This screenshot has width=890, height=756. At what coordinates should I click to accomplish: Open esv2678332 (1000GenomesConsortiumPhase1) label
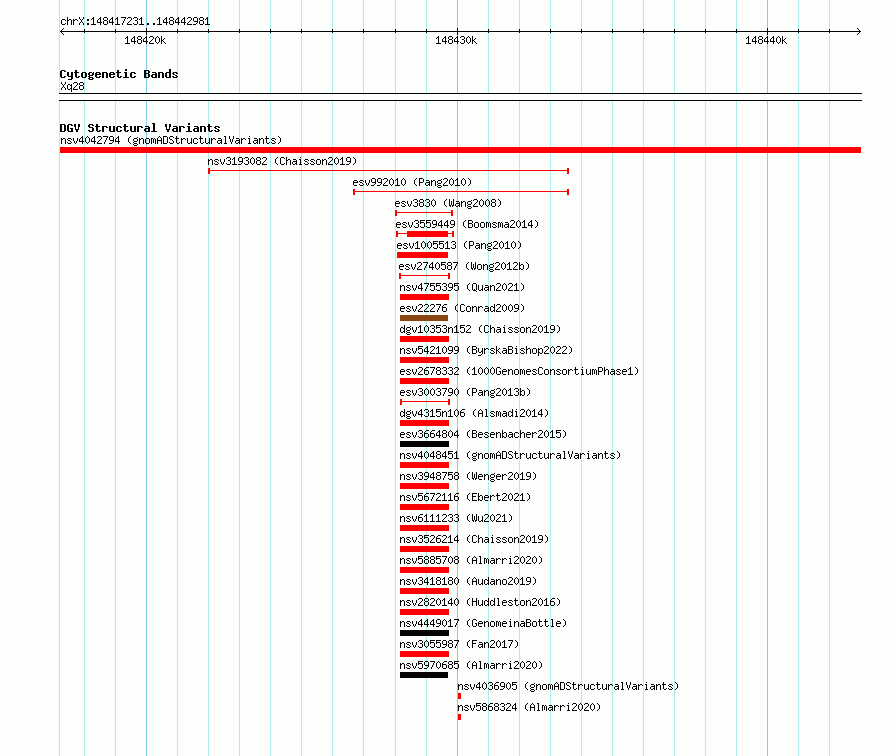coord(519,371)
